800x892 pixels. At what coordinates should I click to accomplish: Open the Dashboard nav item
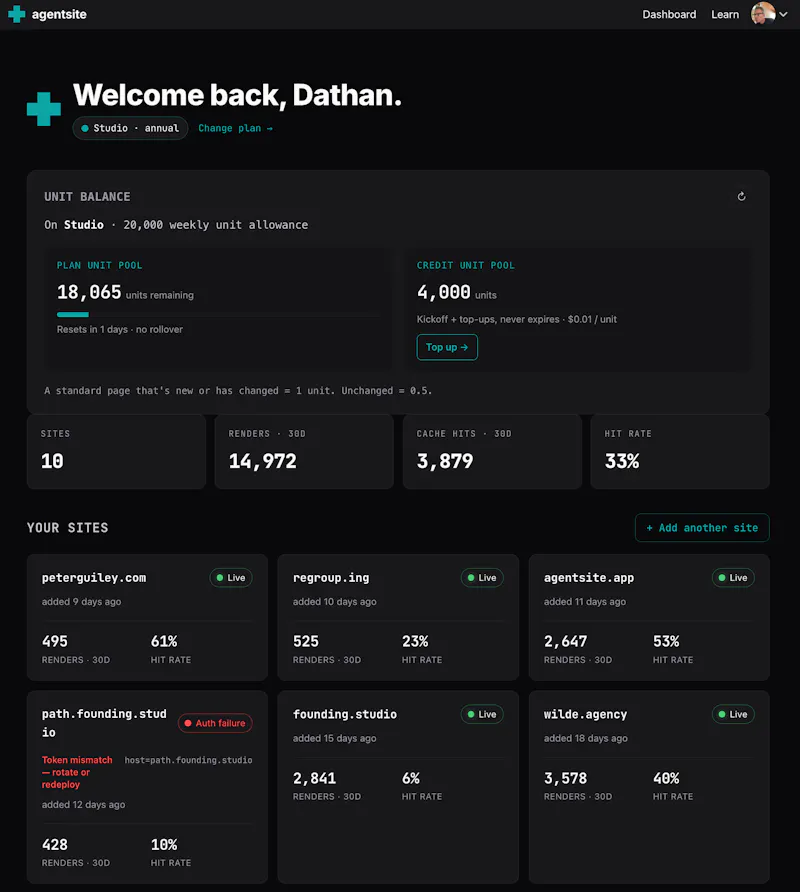point(669,14)
